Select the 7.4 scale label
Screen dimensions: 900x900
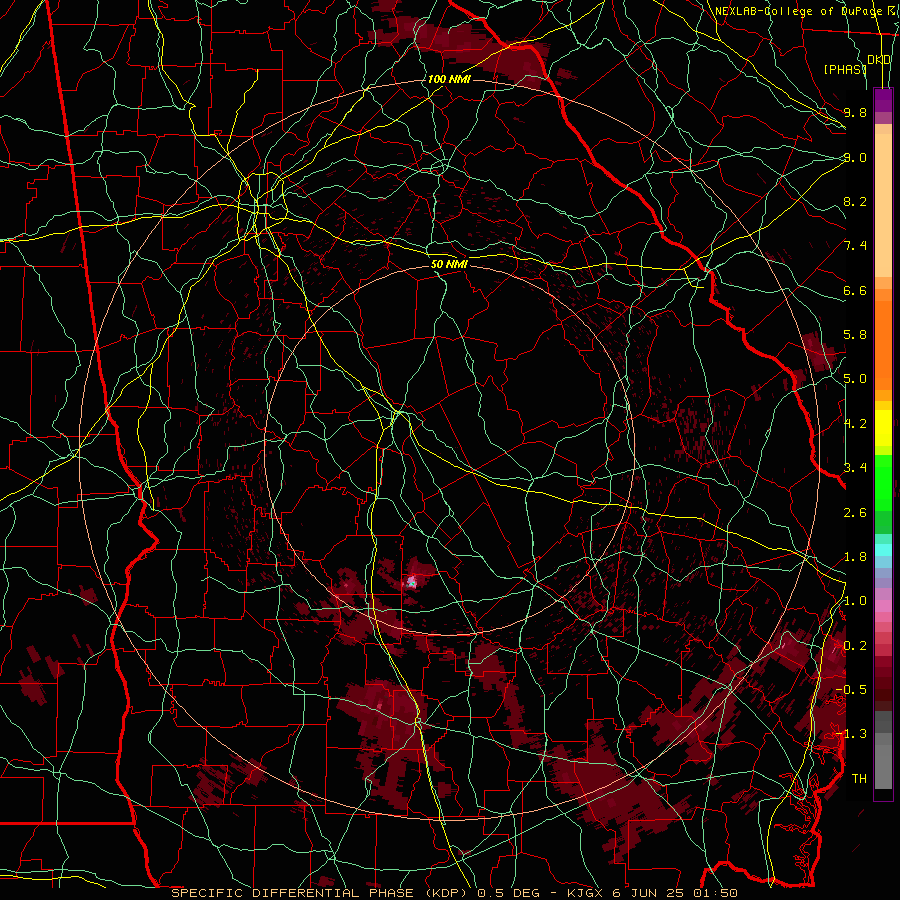point(855,246)
